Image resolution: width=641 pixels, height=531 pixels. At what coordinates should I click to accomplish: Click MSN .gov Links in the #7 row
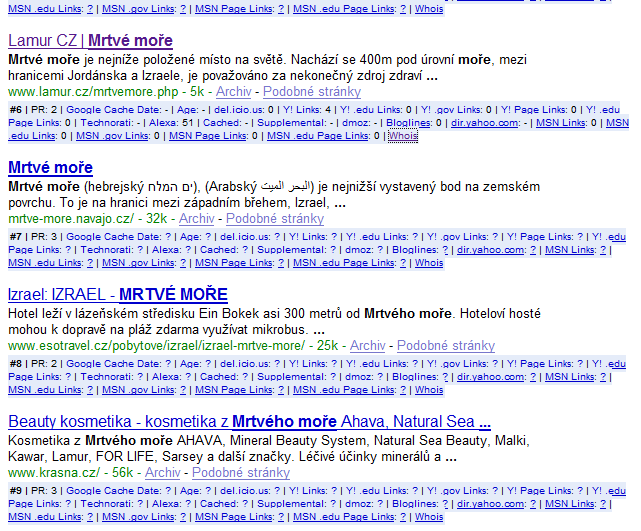point(138,263)
